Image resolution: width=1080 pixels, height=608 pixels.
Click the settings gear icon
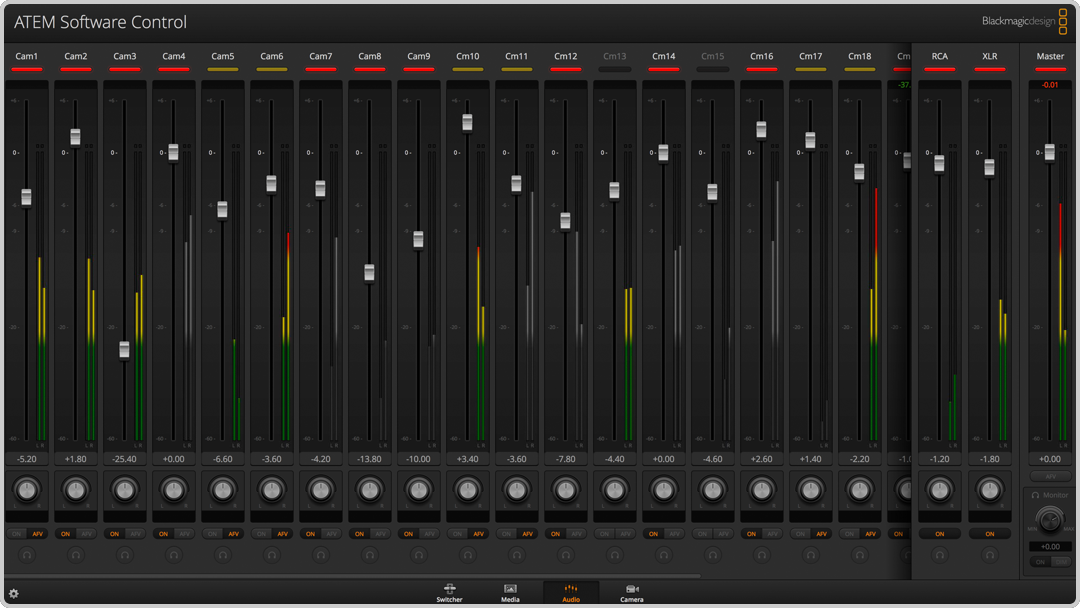[x=14, y=592]
